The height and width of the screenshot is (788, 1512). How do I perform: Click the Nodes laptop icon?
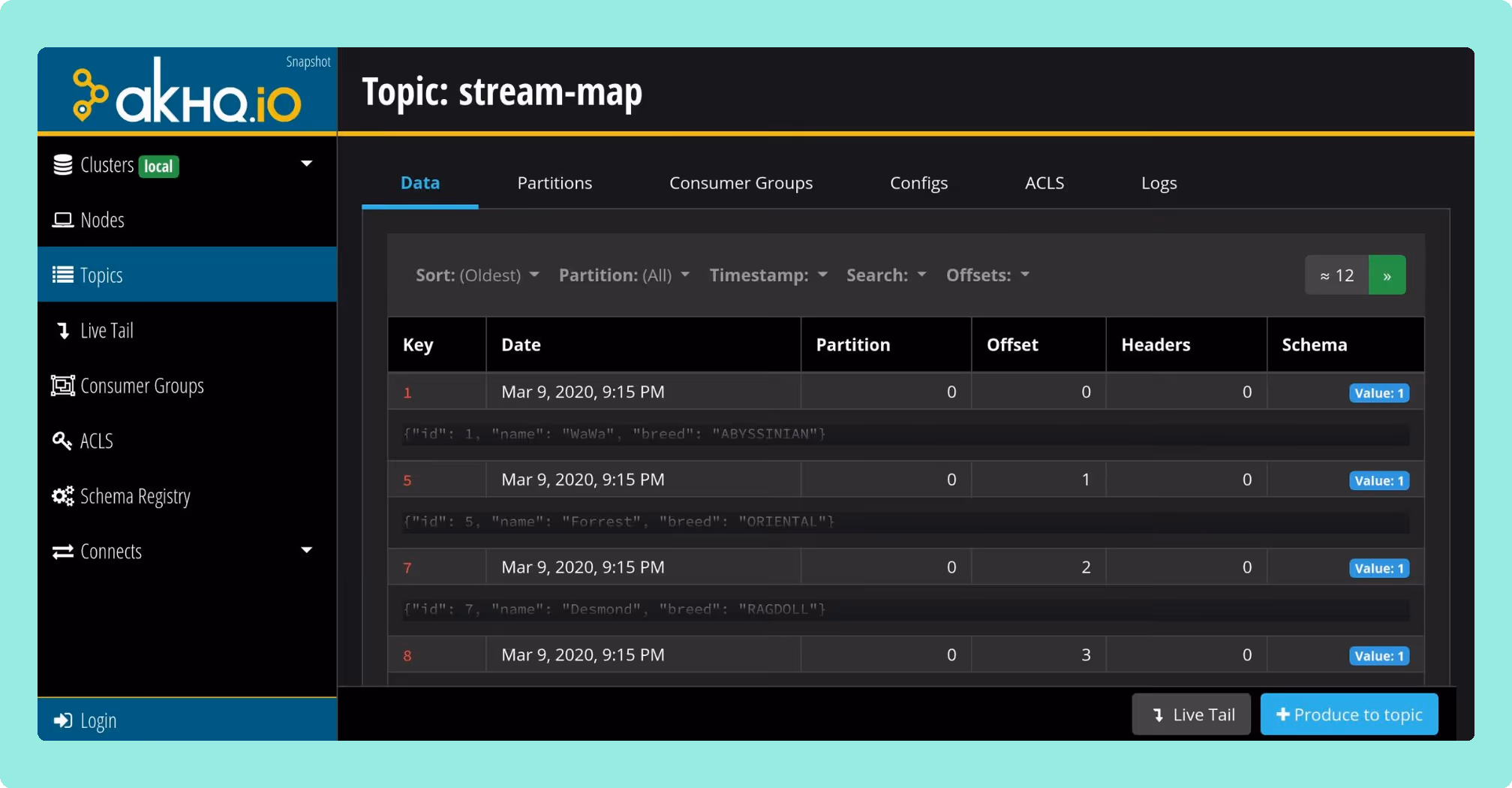click(x=63, y=220)
